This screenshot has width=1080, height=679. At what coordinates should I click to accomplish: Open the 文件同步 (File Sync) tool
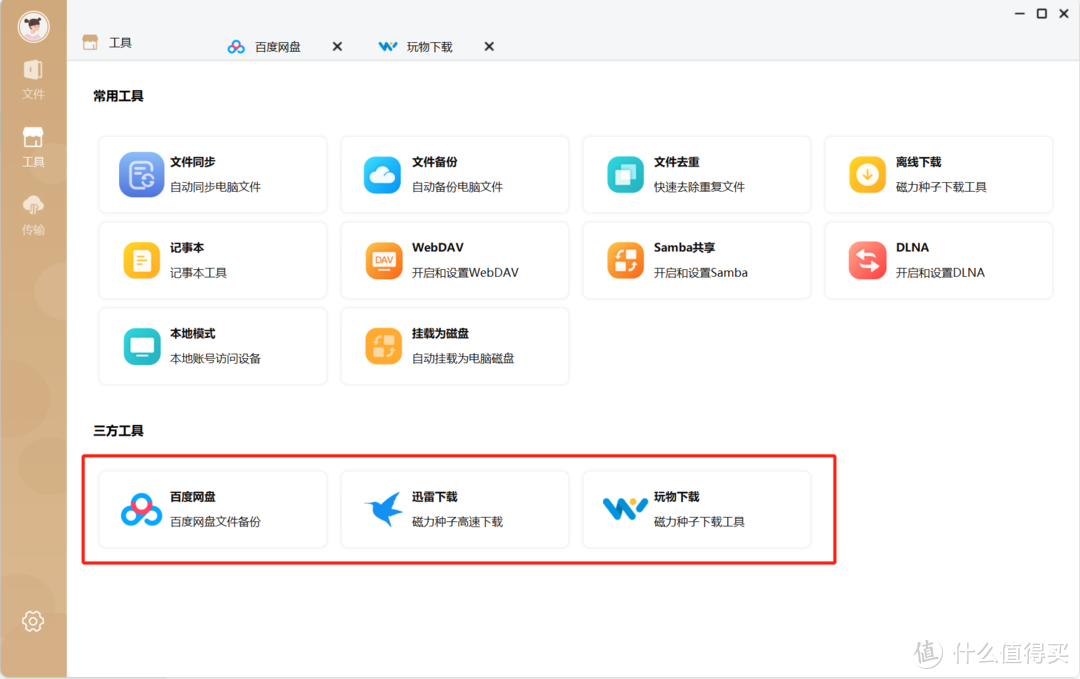click(212, 174)
